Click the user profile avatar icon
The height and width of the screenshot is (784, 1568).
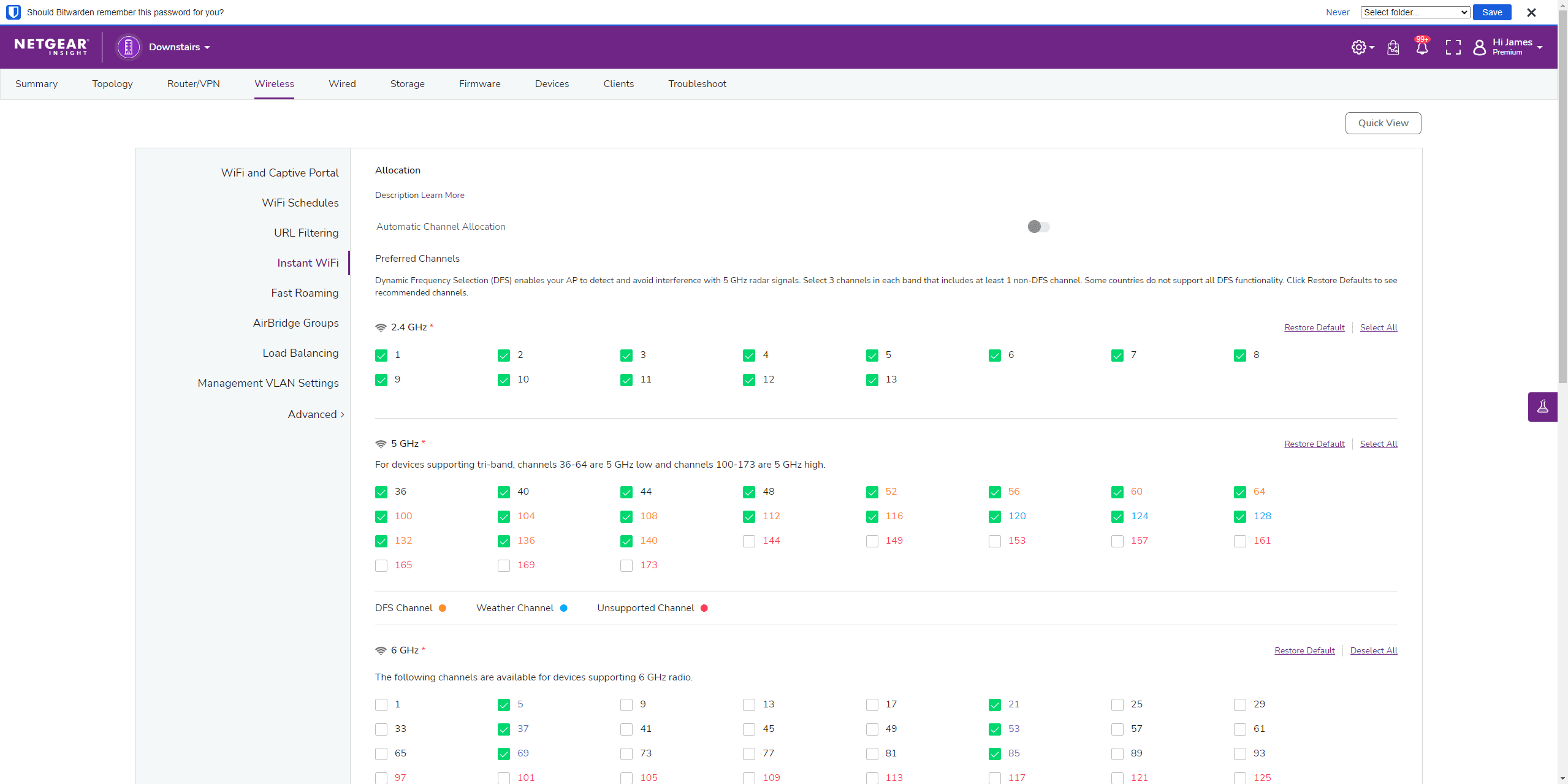[1479, 47]
